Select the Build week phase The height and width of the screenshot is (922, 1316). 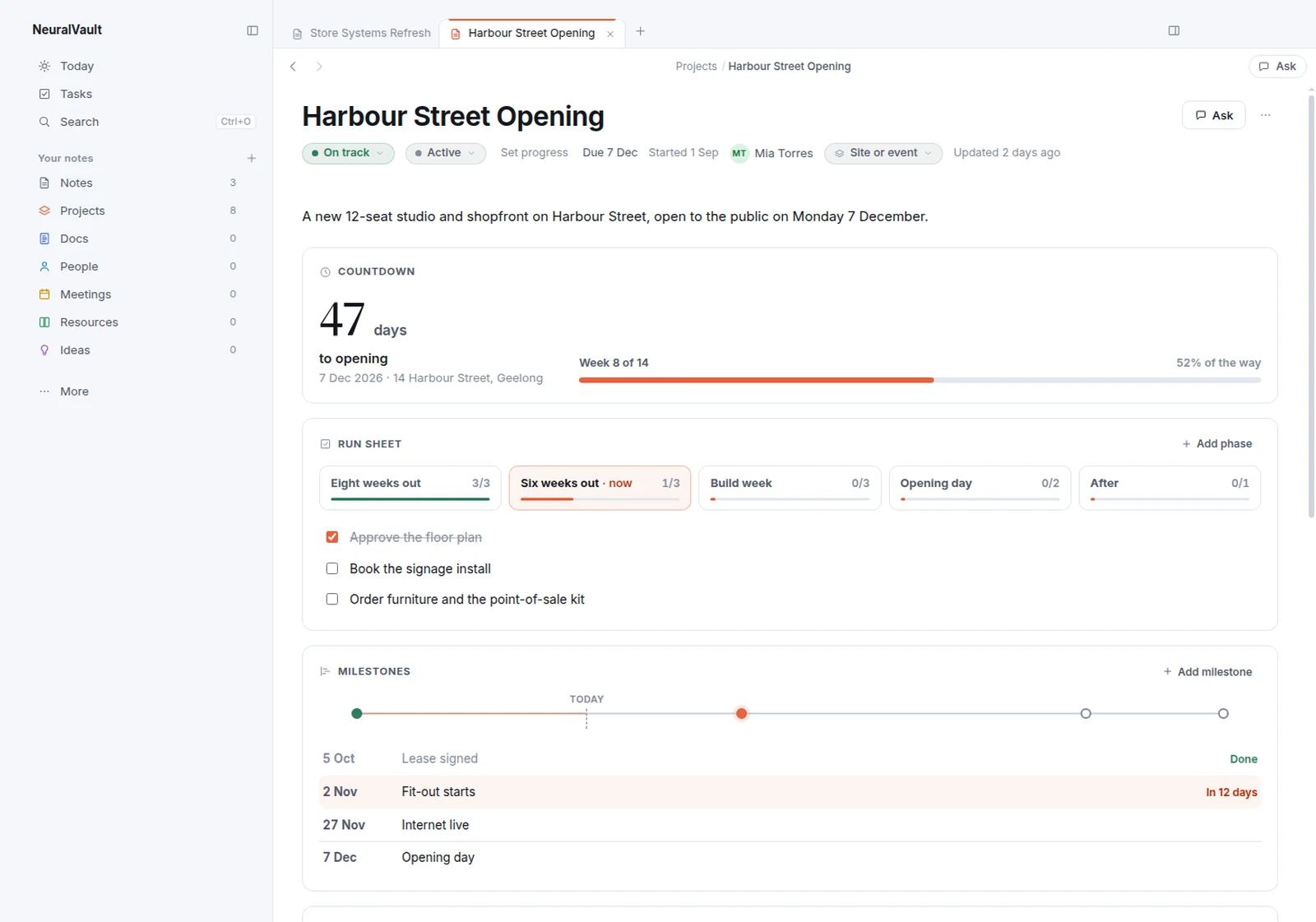(x=790, y=488)
